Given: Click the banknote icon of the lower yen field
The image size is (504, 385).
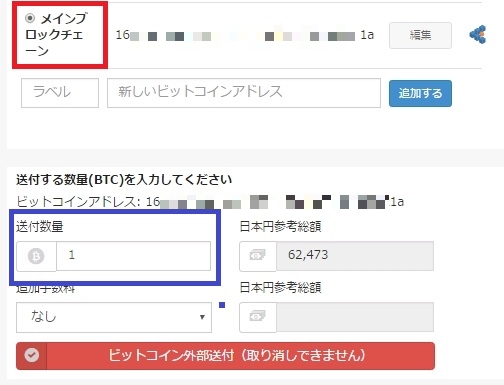Looking at the screenshot, I should 257,317.
